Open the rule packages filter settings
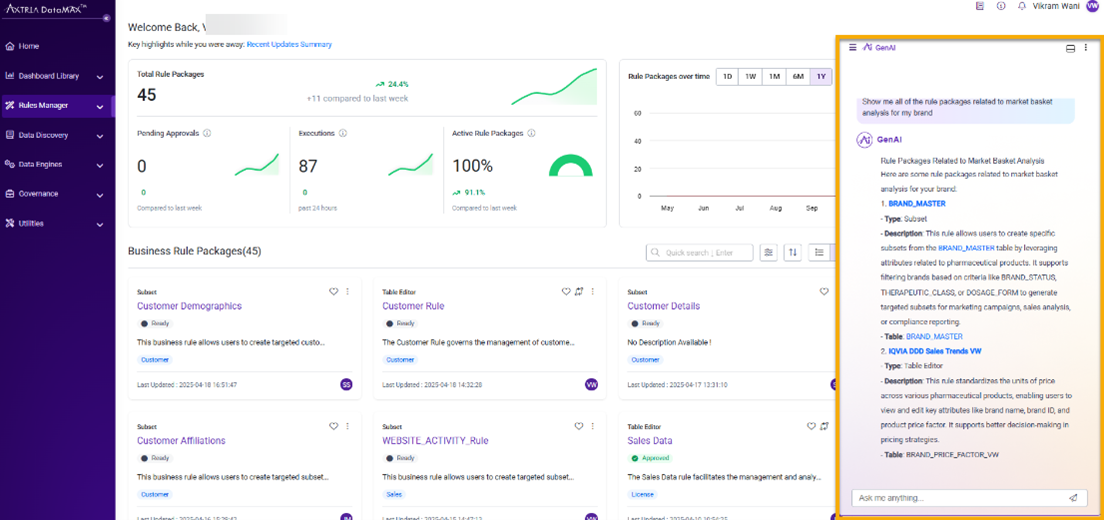The height and width of the screenshot is (520, 1104). click(768, 253)
